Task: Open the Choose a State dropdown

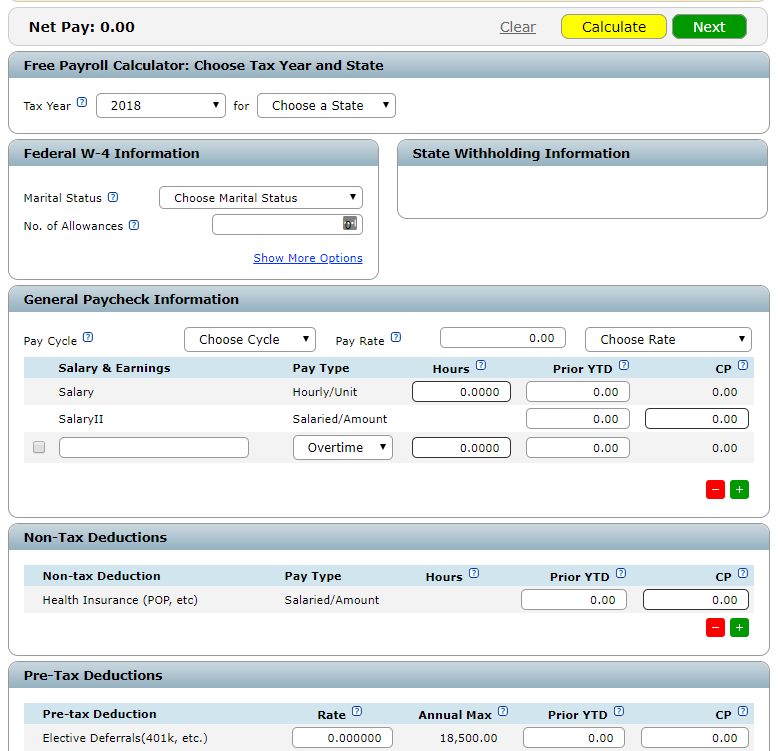Action: [326, 106]
